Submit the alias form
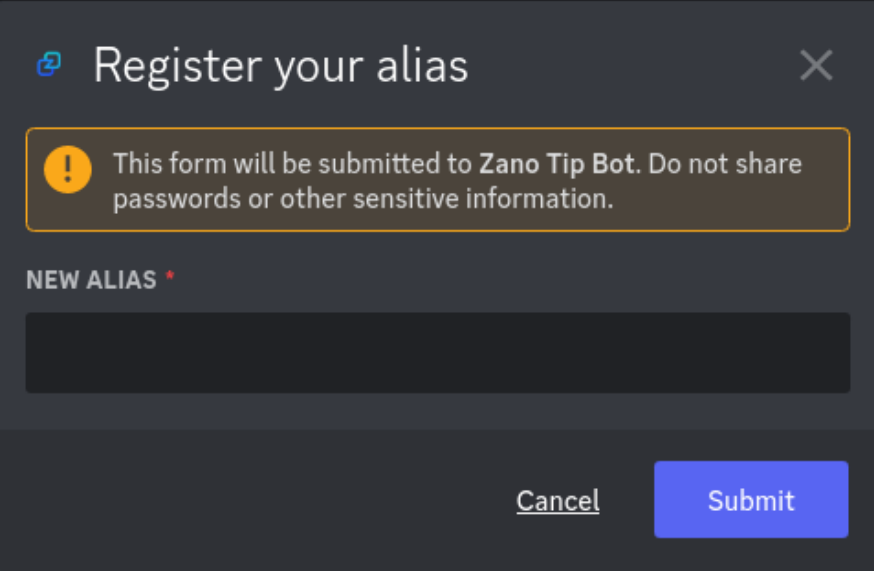 (751, 500)
